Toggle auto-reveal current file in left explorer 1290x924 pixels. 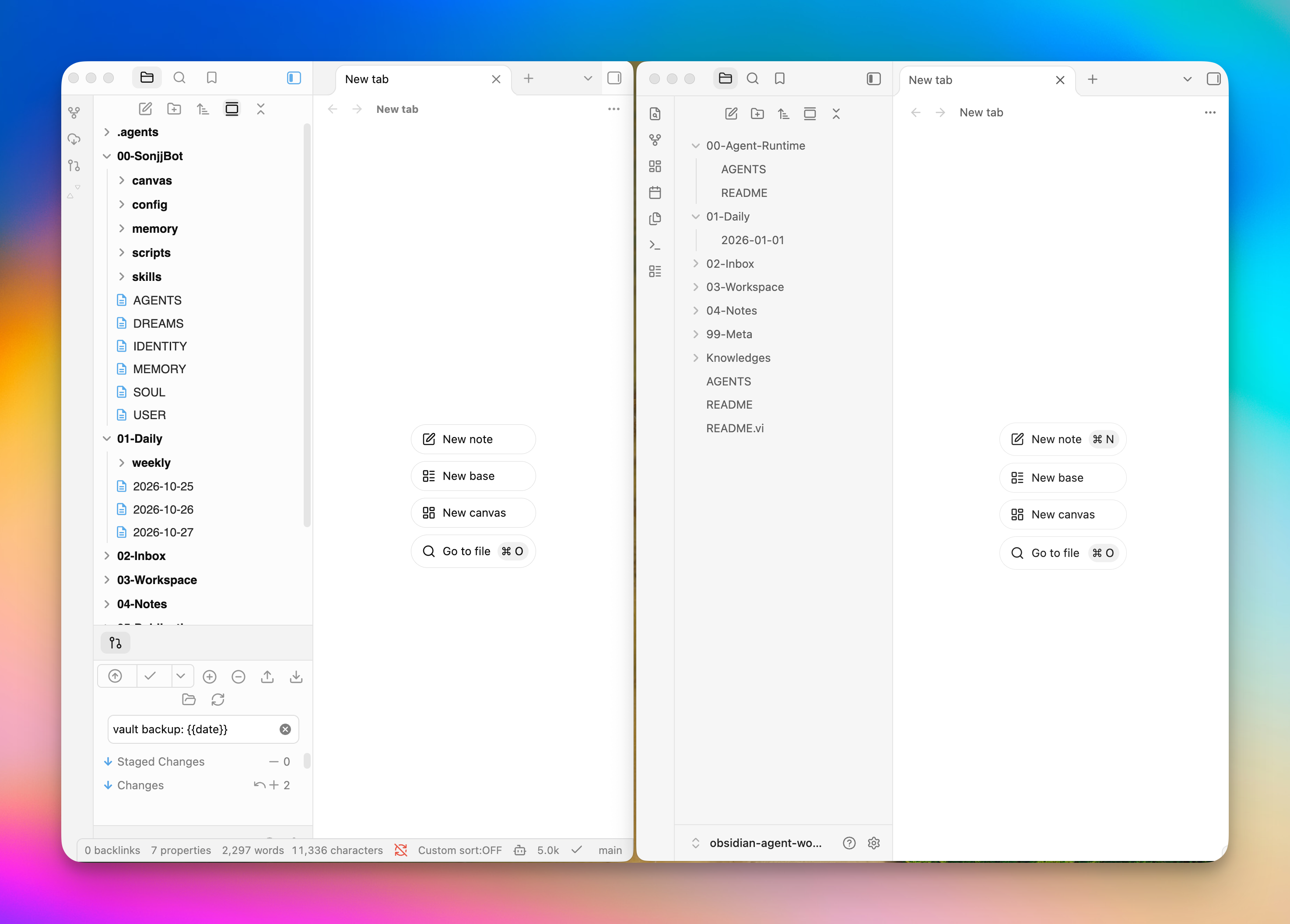(x=232, y=108)
